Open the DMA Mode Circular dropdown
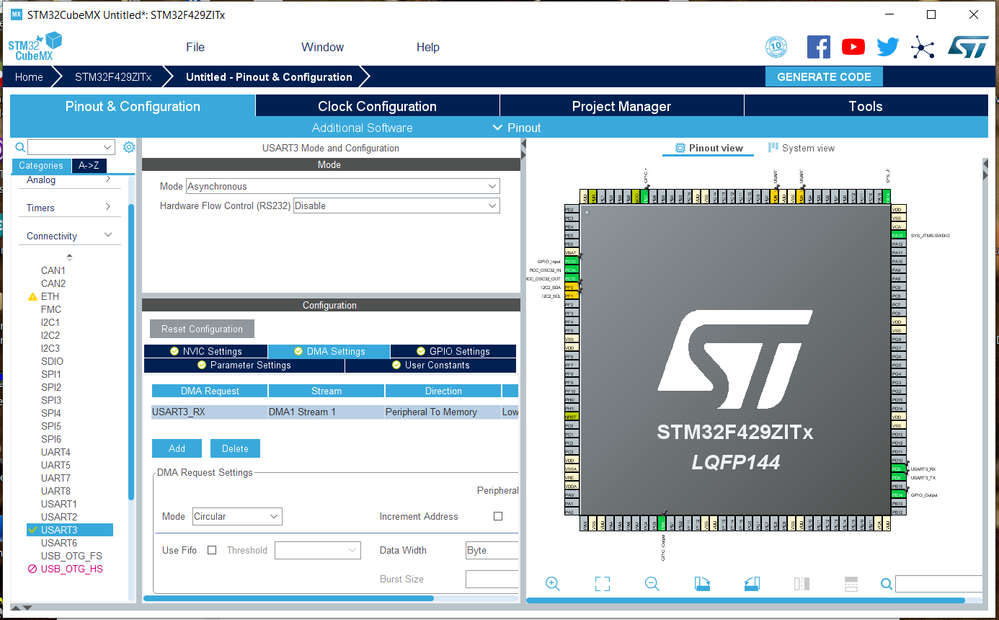The height and width of the screenshot is (620, 999). [237, 516]
